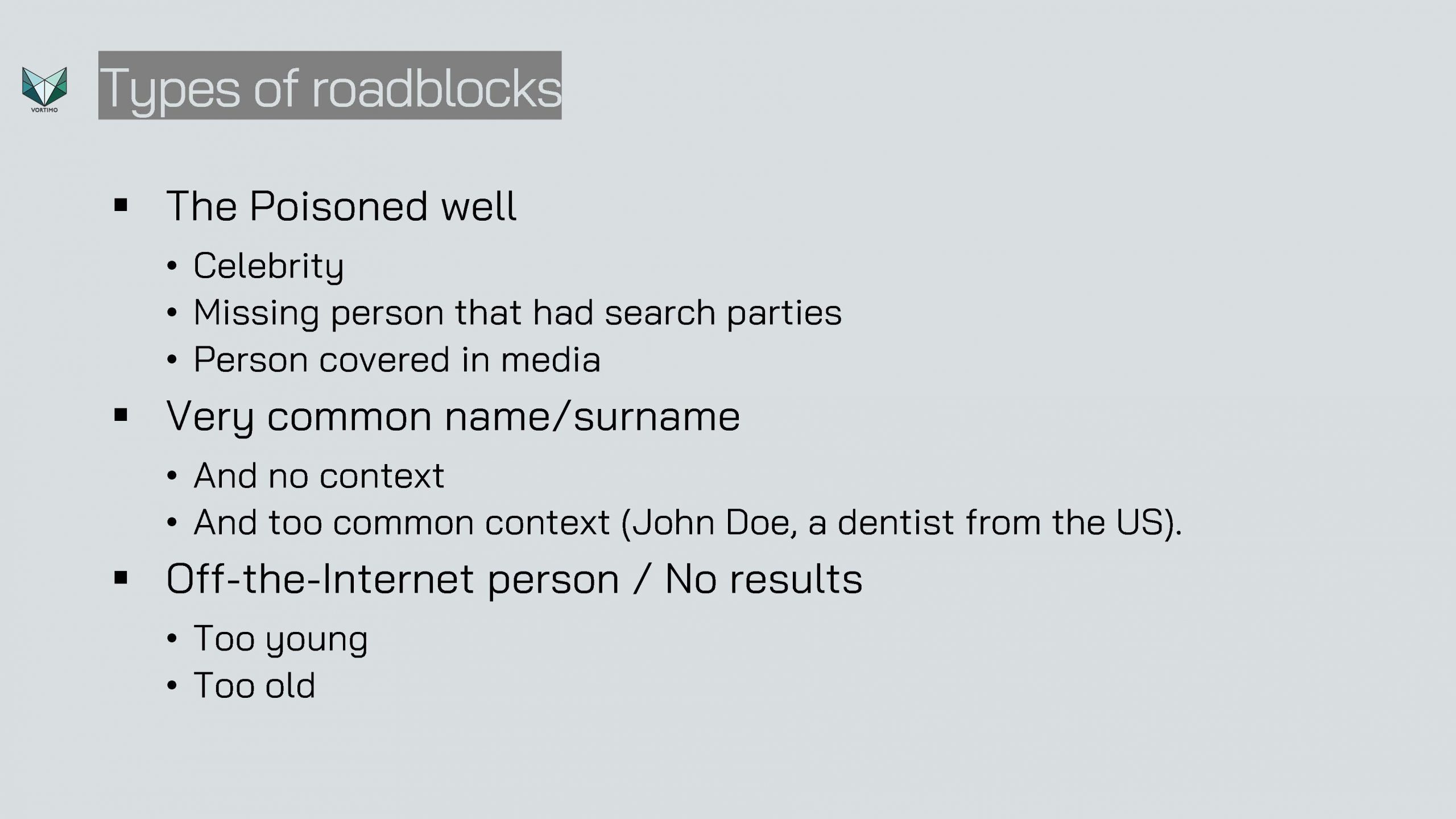Click 'Person covered in media' line
The image size is (1456, 819).
[x=397, y=359]
